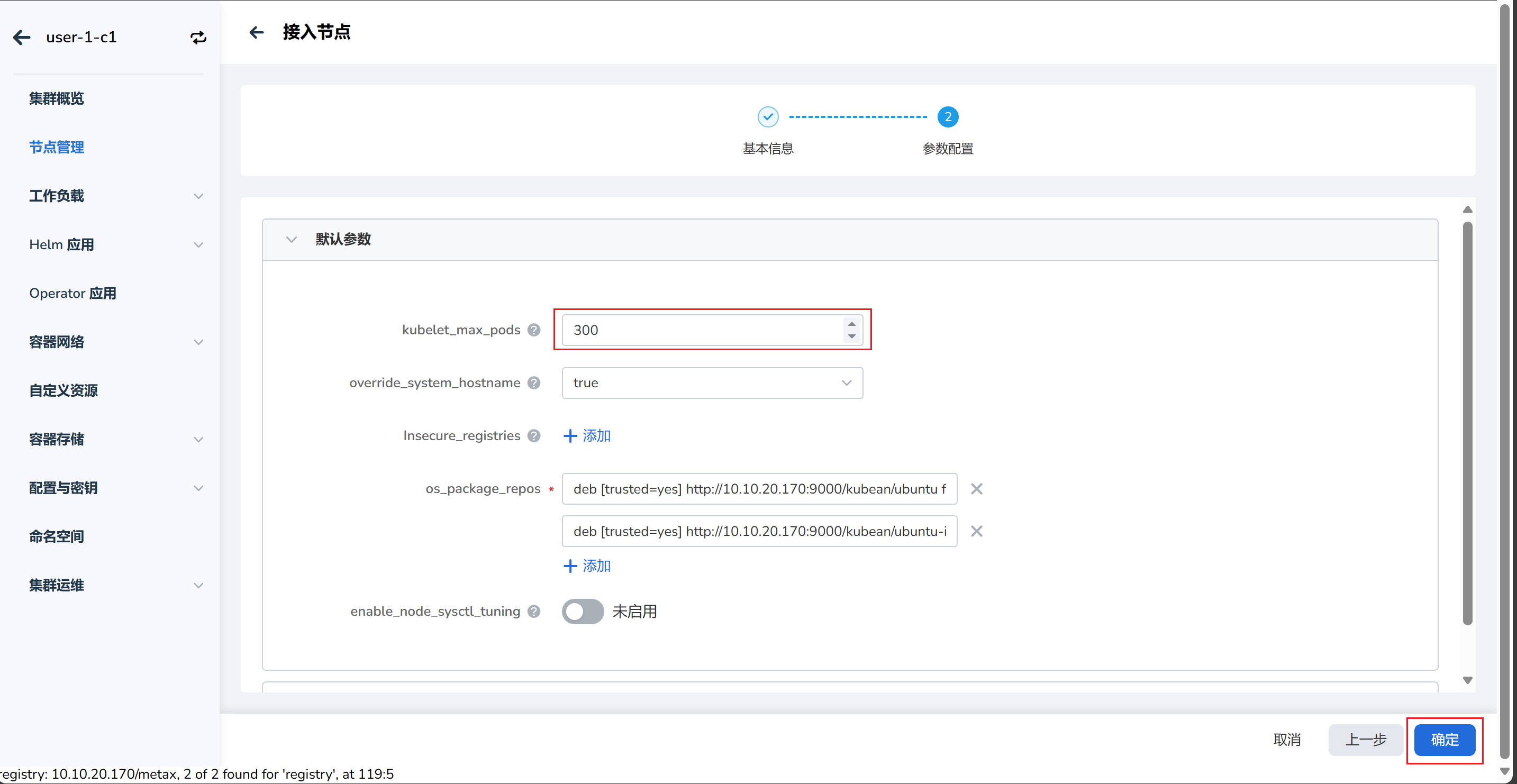Go back using the arrow beside user-1-c1
Screen dimensions: 1517x784
(x=22, y=37)
